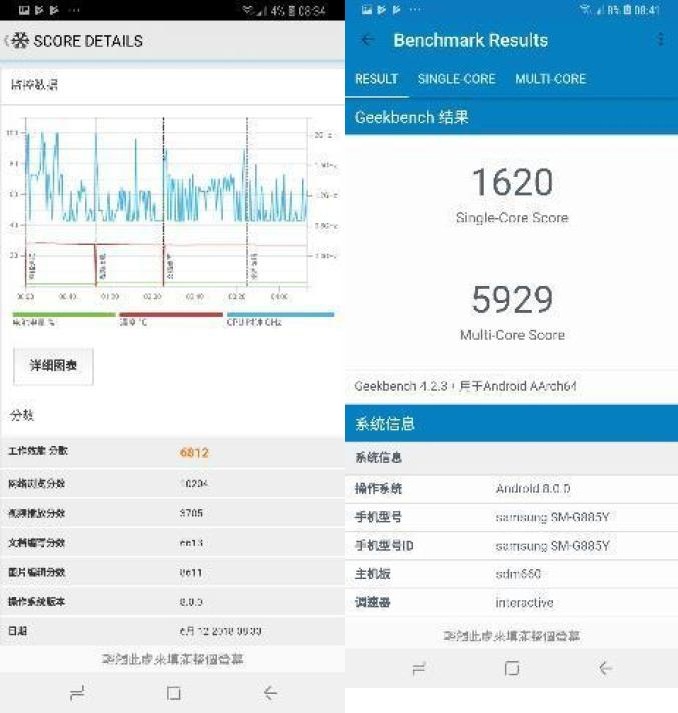Image resolution: width=678 pixels, height=713 pixels.
Task: Tap the Multi-Core Score label
Action: [x=512, y=335]
